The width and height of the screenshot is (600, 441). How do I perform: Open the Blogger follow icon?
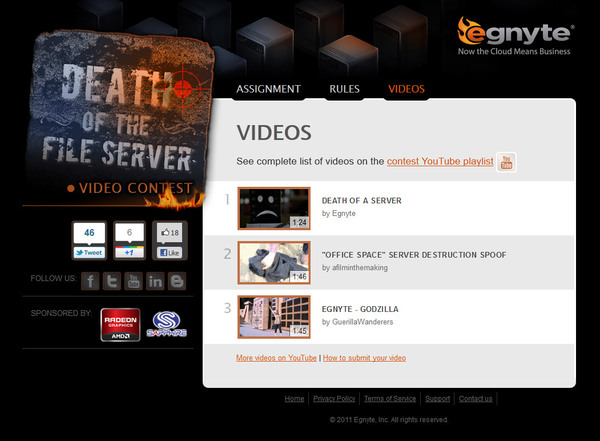(x=177, y=281)
